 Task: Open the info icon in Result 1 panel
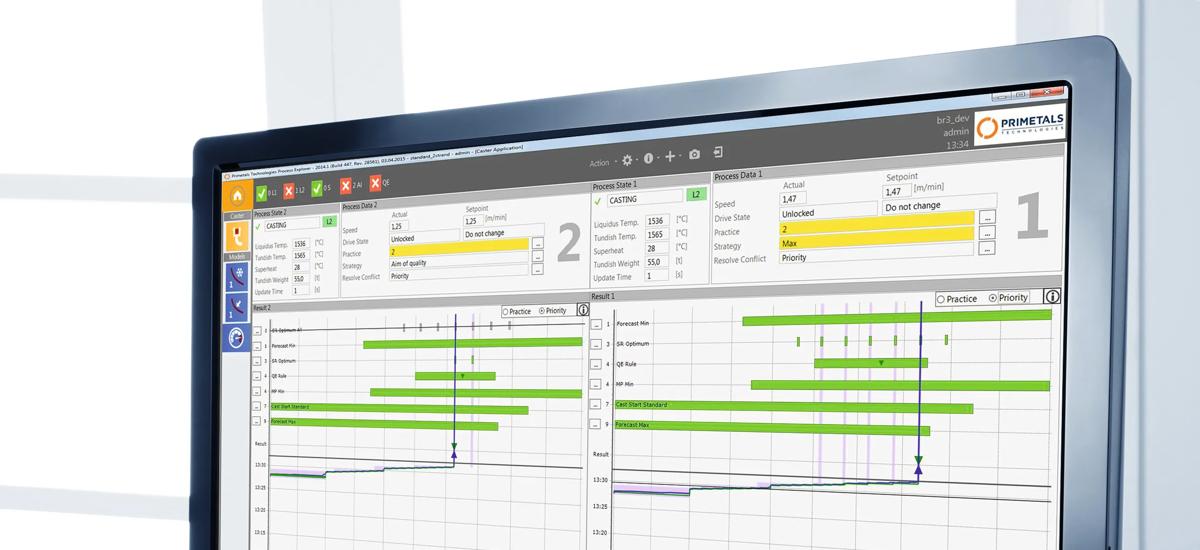(x=1052, y=297)
